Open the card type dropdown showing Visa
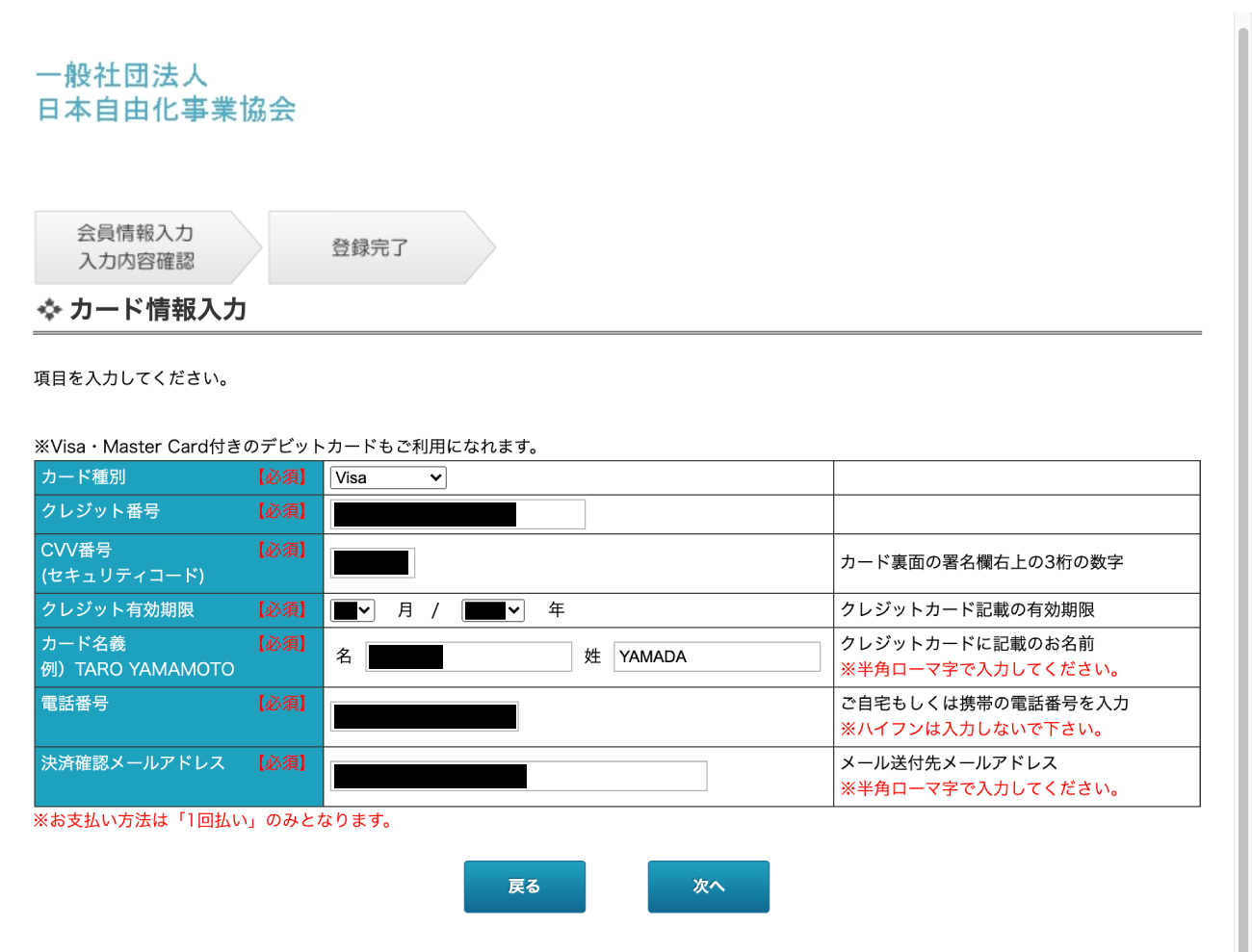The image size is (1252, 952). click(x=388, y=477)
